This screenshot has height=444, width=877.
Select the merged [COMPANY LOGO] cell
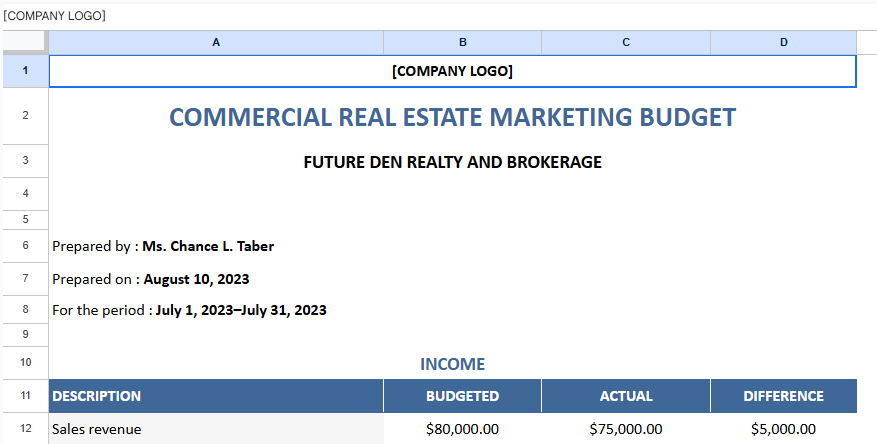(x=452, y=71)
